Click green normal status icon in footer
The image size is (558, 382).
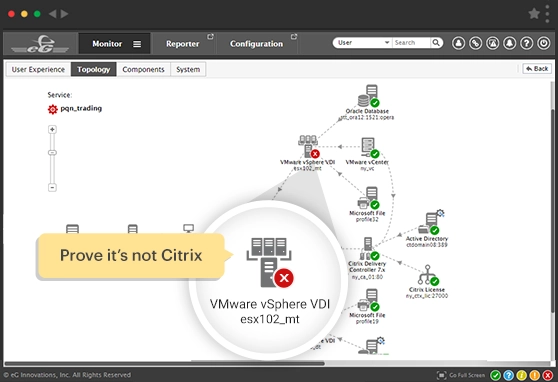(x=495, y=375)
